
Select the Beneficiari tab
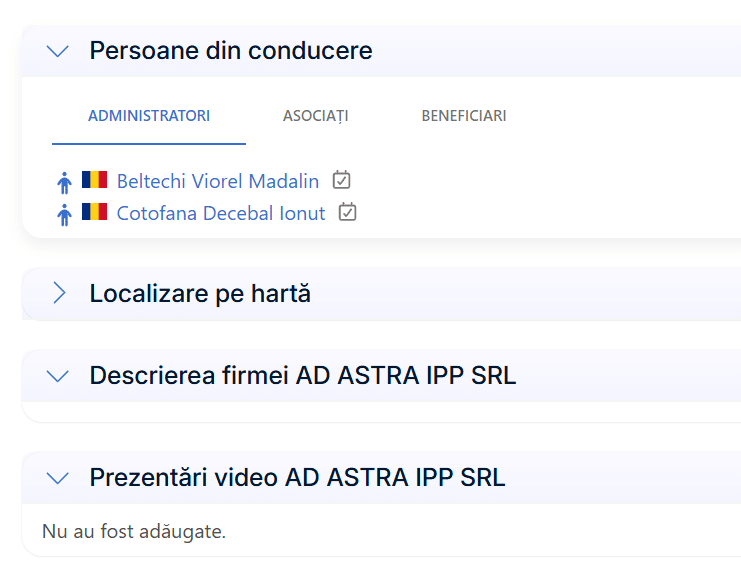[464, 116]
